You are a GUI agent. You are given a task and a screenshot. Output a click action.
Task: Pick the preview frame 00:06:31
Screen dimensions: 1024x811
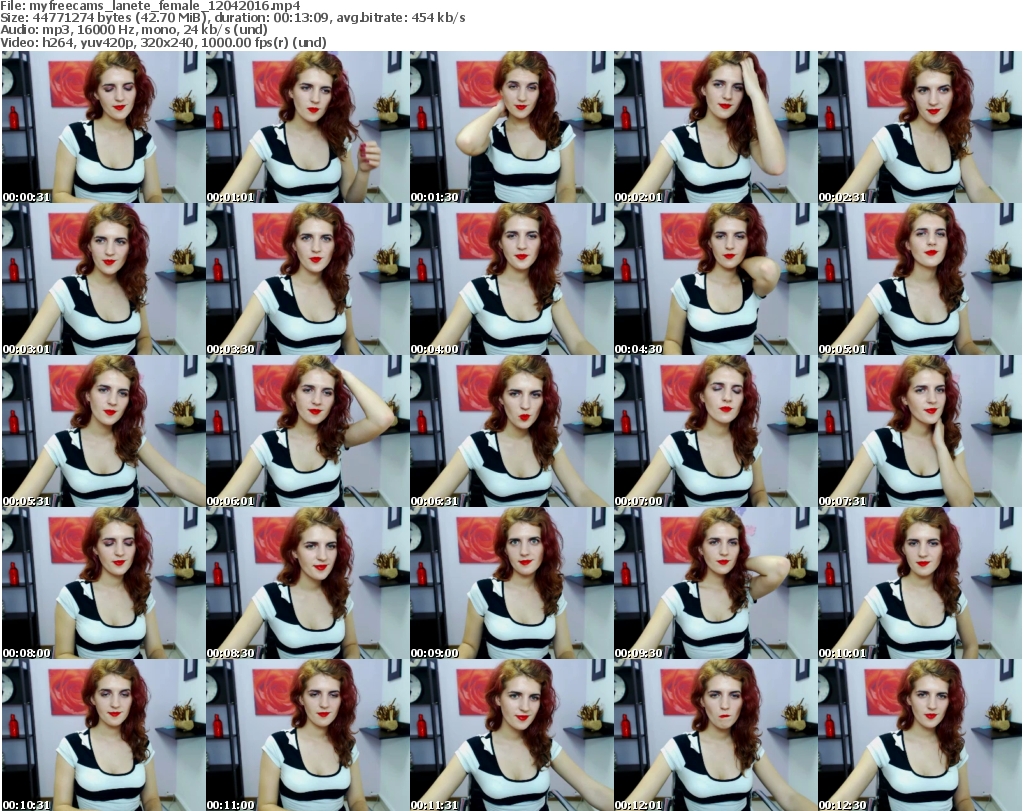[511, 432]
